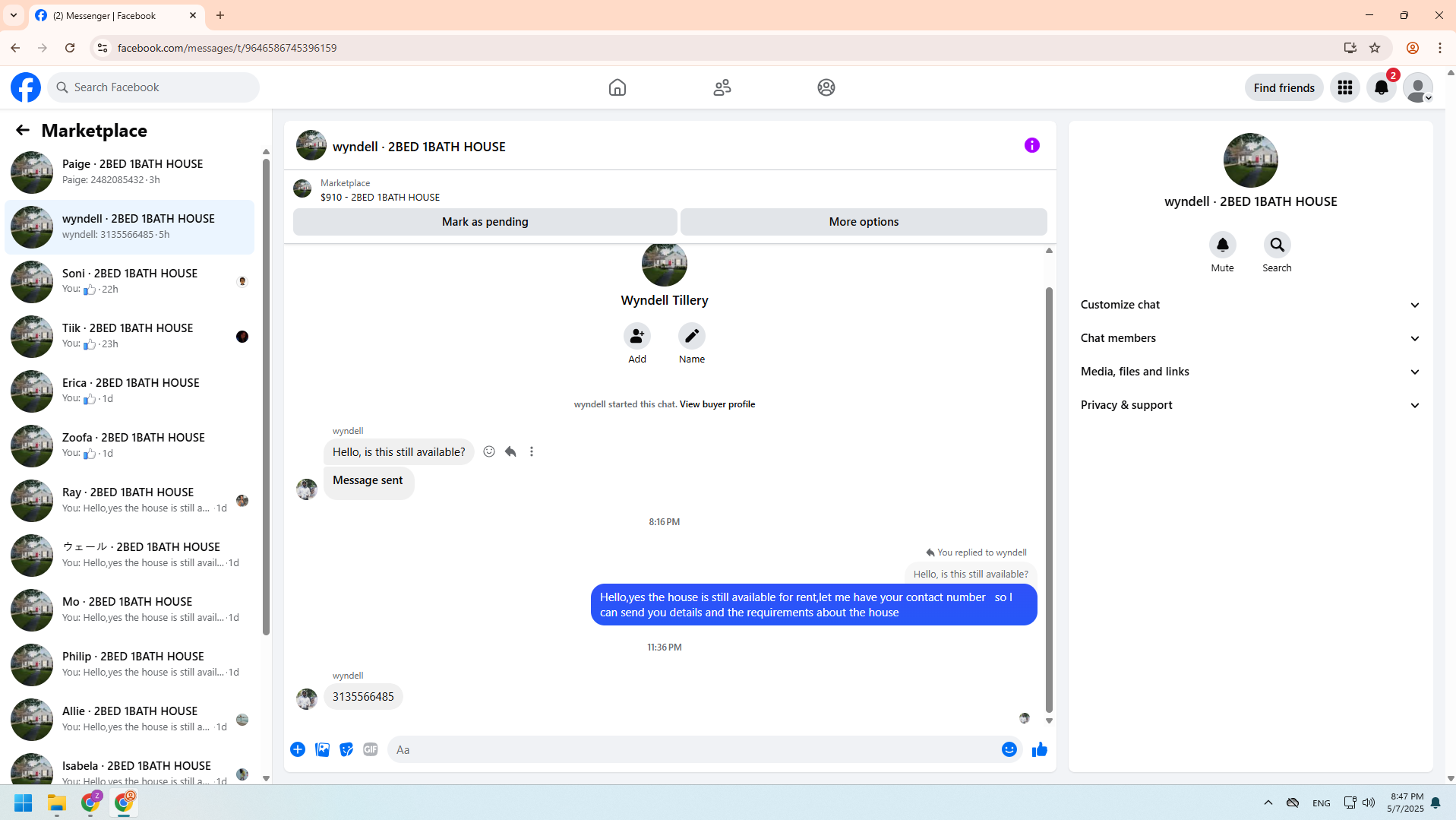Viewport: 1456px width, 820px height.
Task: Open ウェール 2BED 1BATH HOUSE chat
Action: 129,555
